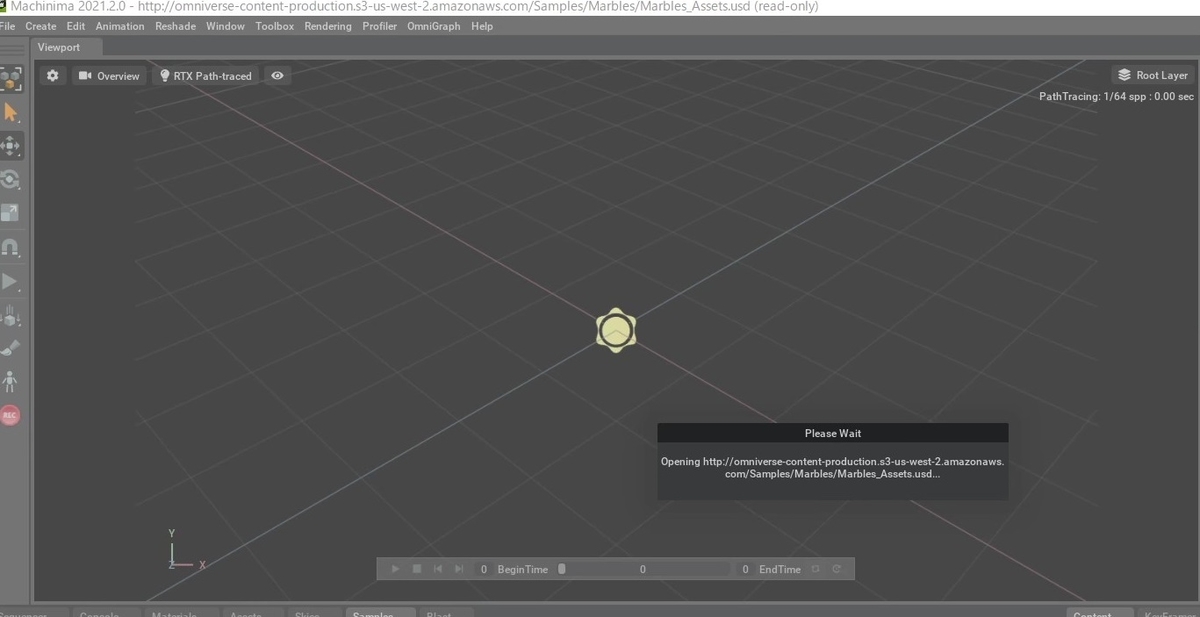Click the timeline Stop button
Image resolution: width=1200 pixels, height=617 pixels.
(x=417, y=569)
